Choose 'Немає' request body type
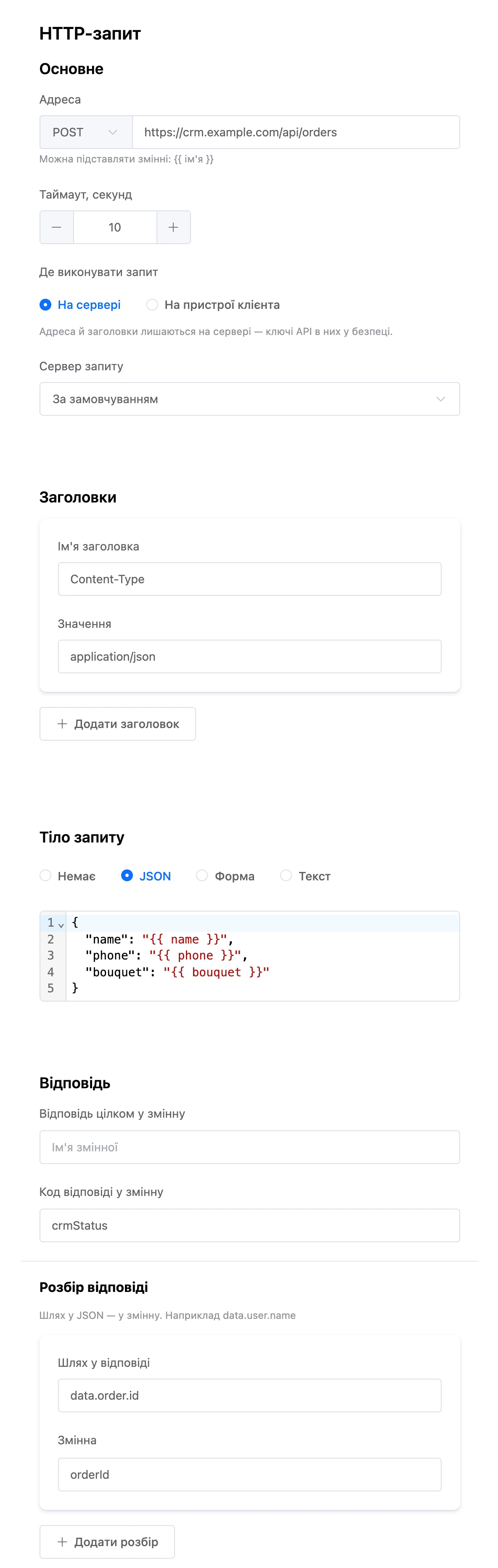The width and height of the screenshot is (498, 1568). click(x=67, y=875)
